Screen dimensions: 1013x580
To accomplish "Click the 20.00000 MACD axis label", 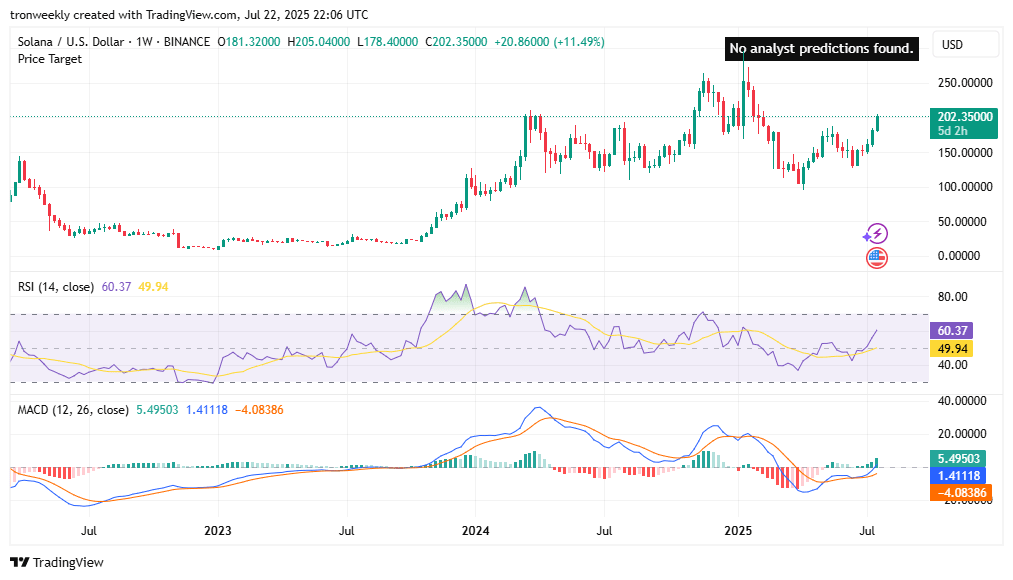I will [962, 433].
